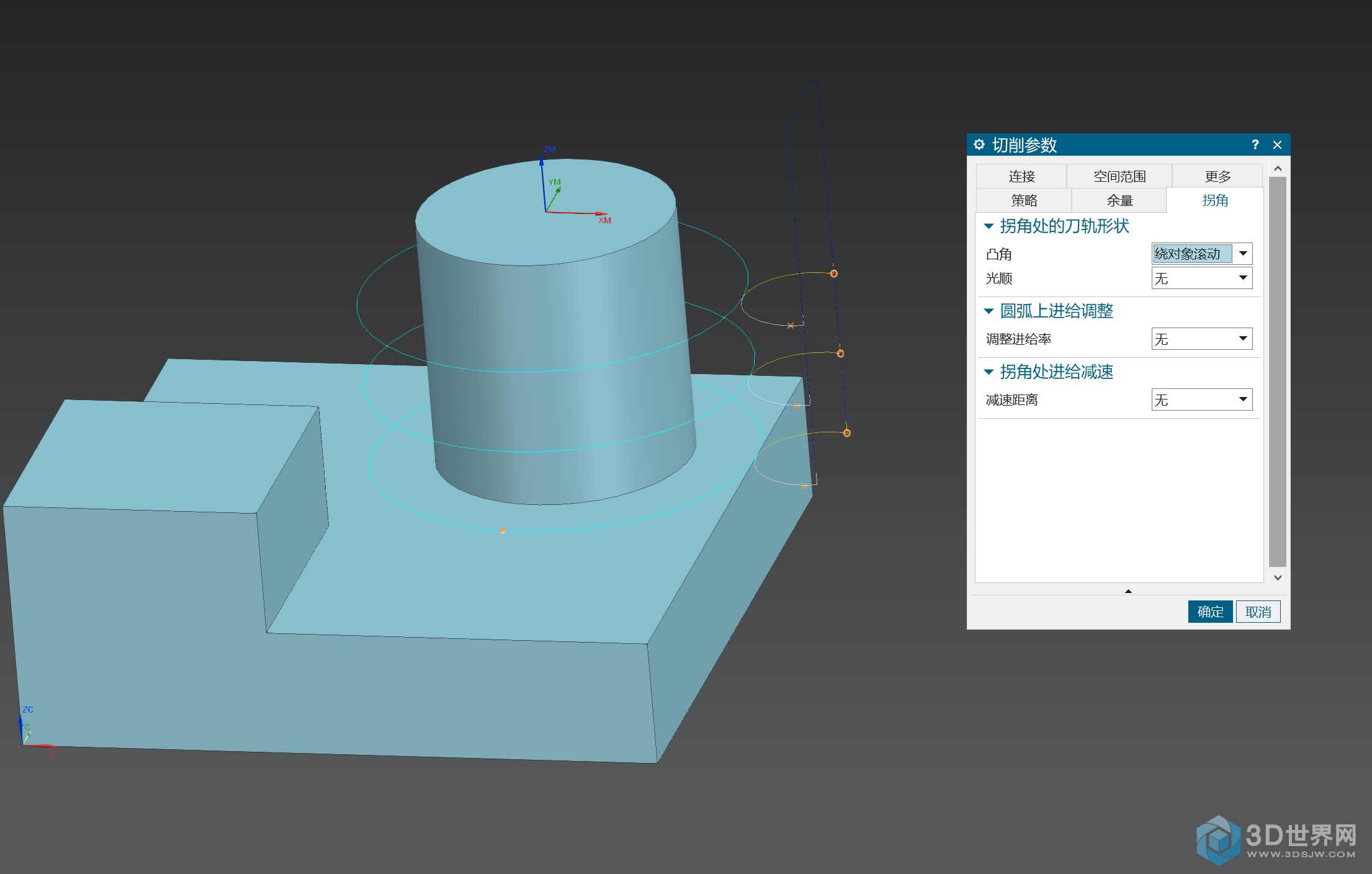This screenshot has height=874, width=1372.
Task: Click the 减速距离 label
Action: coord(1011,400)
